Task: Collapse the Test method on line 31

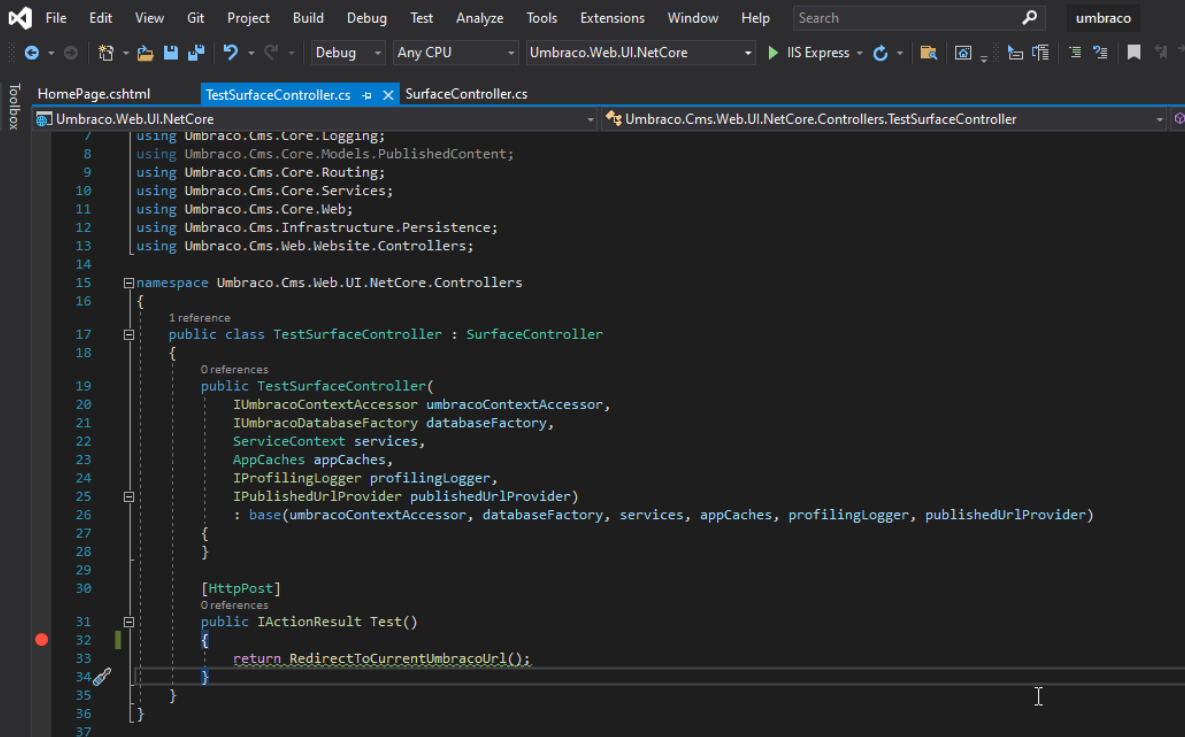Action: 128,622
